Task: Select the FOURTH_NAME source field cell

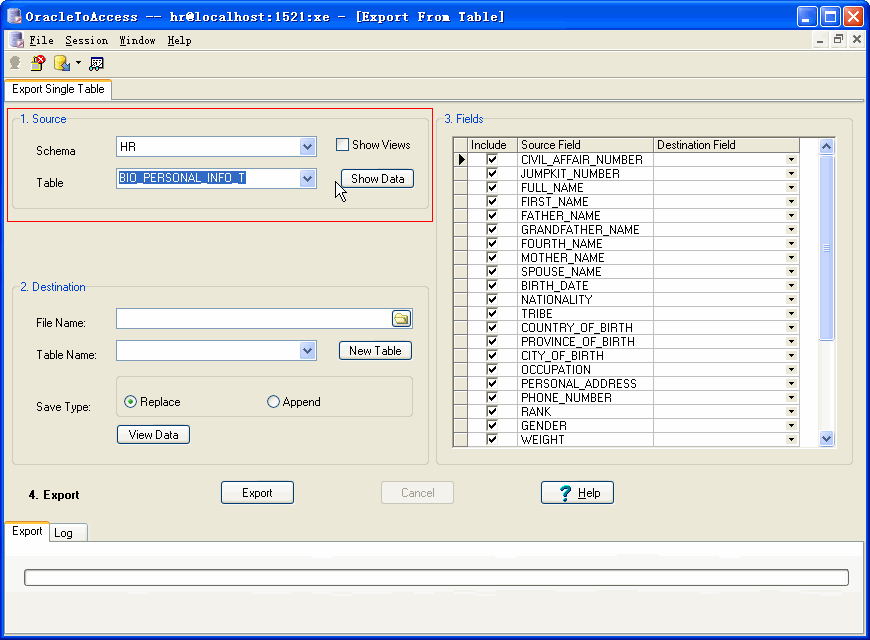Action: pyautogui.click(x=585, y=244)
